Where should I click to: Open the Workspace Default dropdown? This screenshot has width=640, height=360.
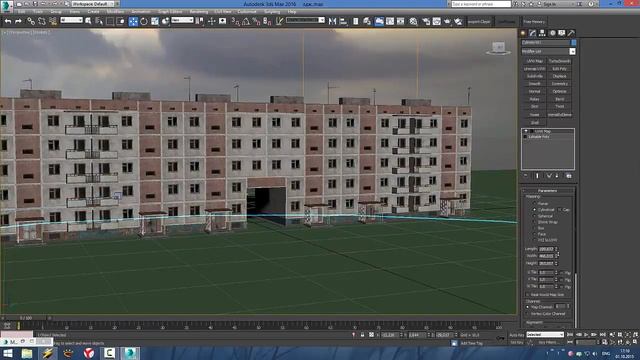tap(93, 4)
